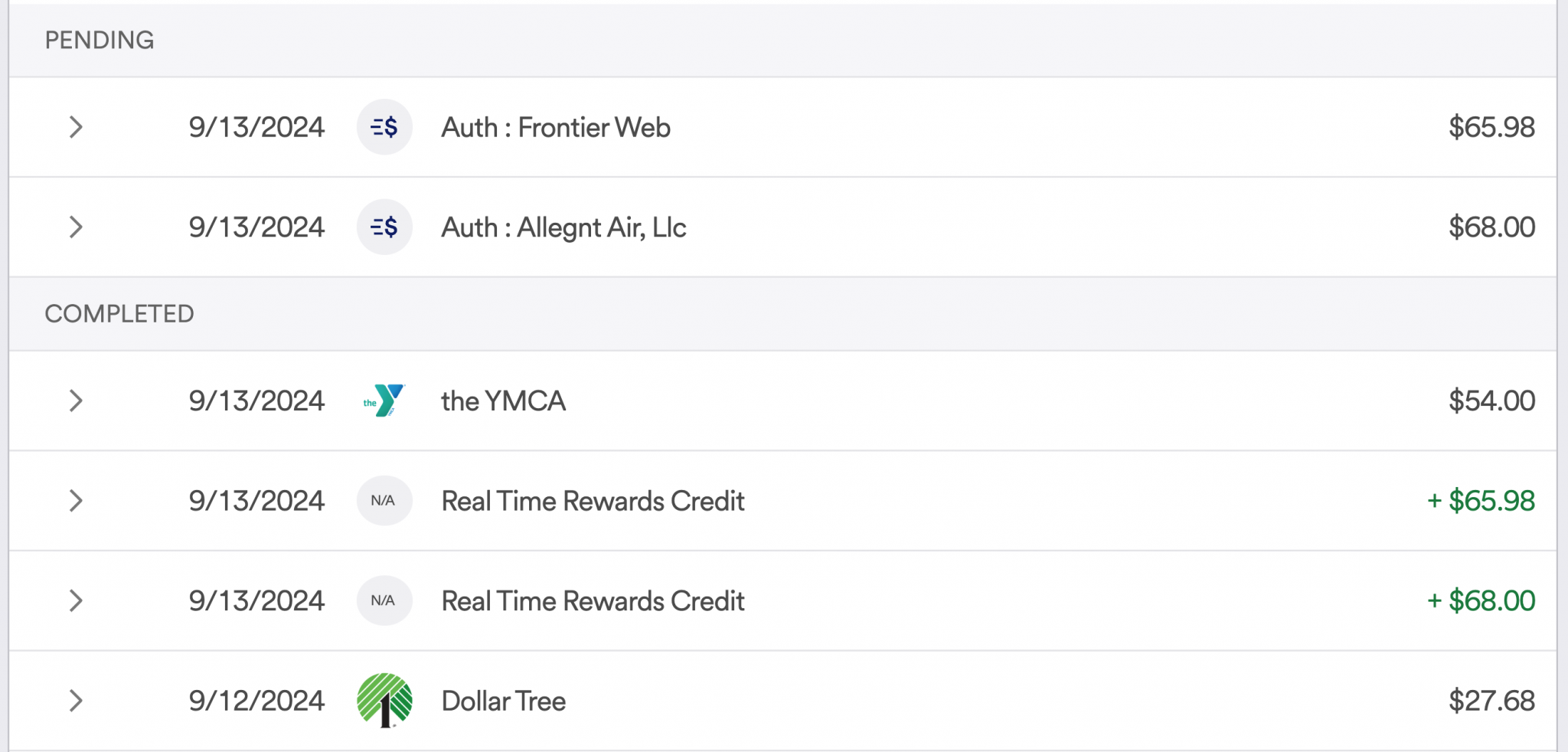Image resolution: width=1568 pixels, height=752 pixels.
Task: Expand the YMCA transaction row chevron
Action: 76,401
